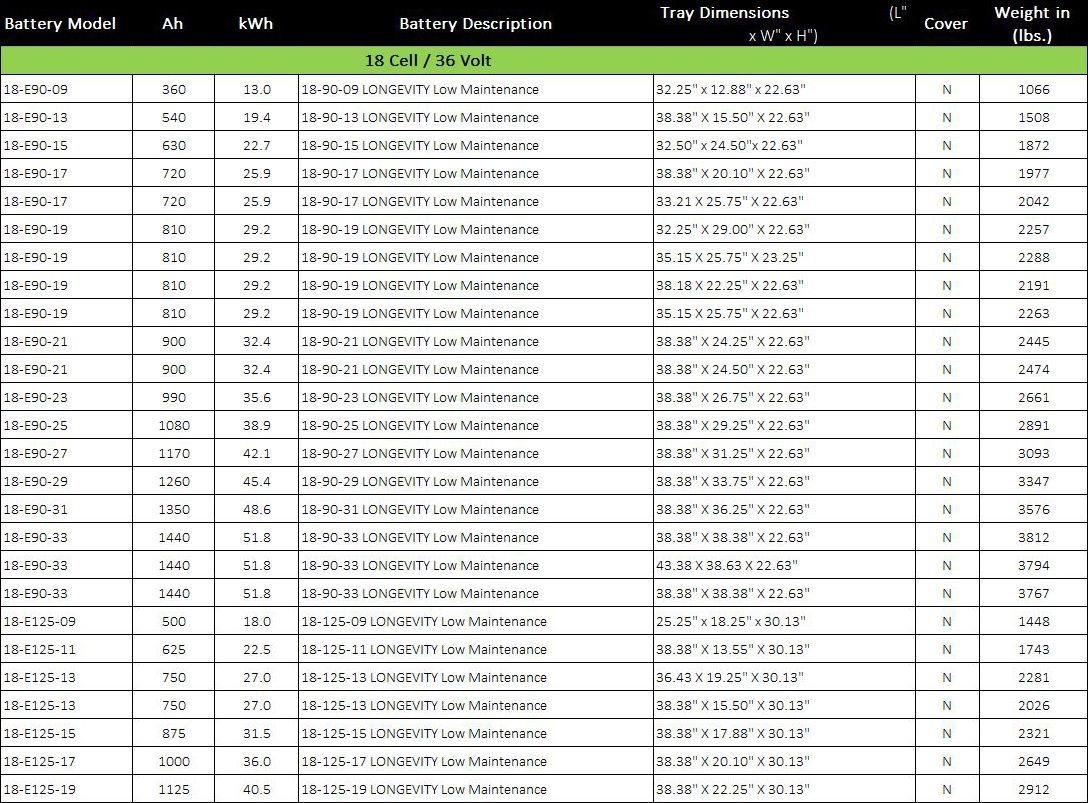Select dimensions 38.38" X 15.50" X 22.63"
The image size is (1088, 803).
(x=733, y=117)
